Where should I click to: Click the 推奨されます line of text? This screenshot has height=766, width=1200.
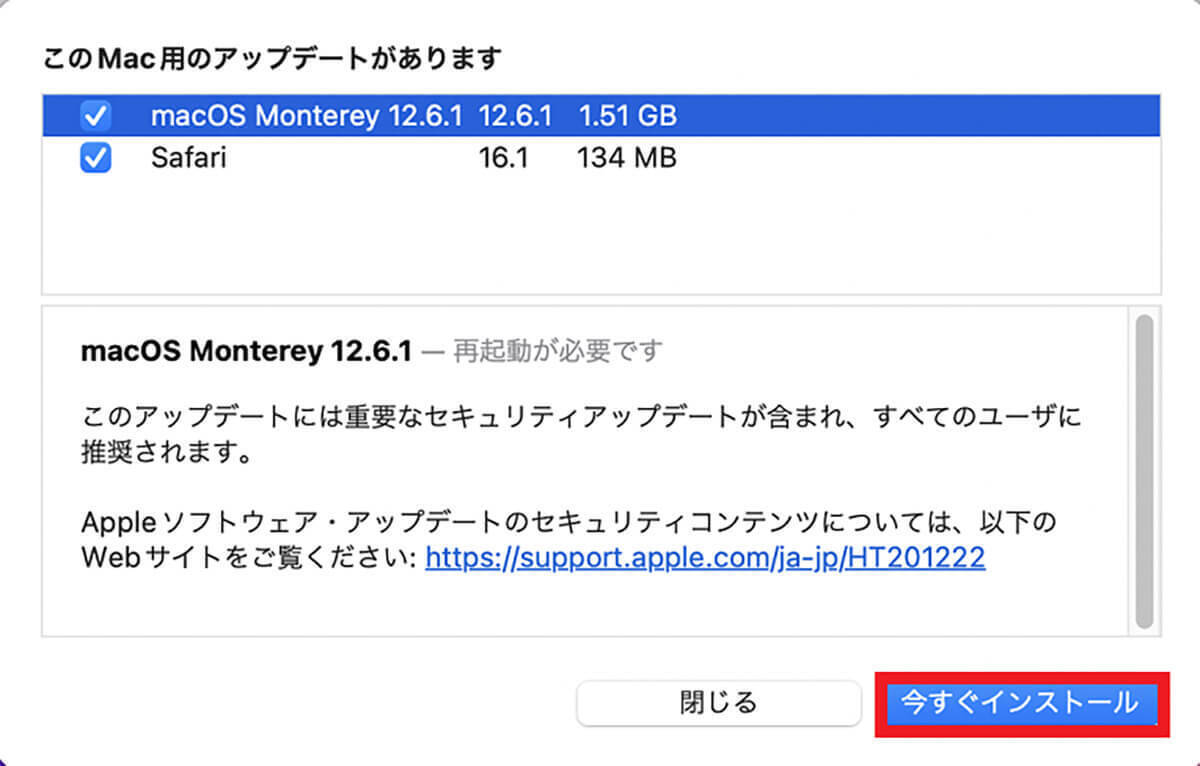[x=164, y=453]
